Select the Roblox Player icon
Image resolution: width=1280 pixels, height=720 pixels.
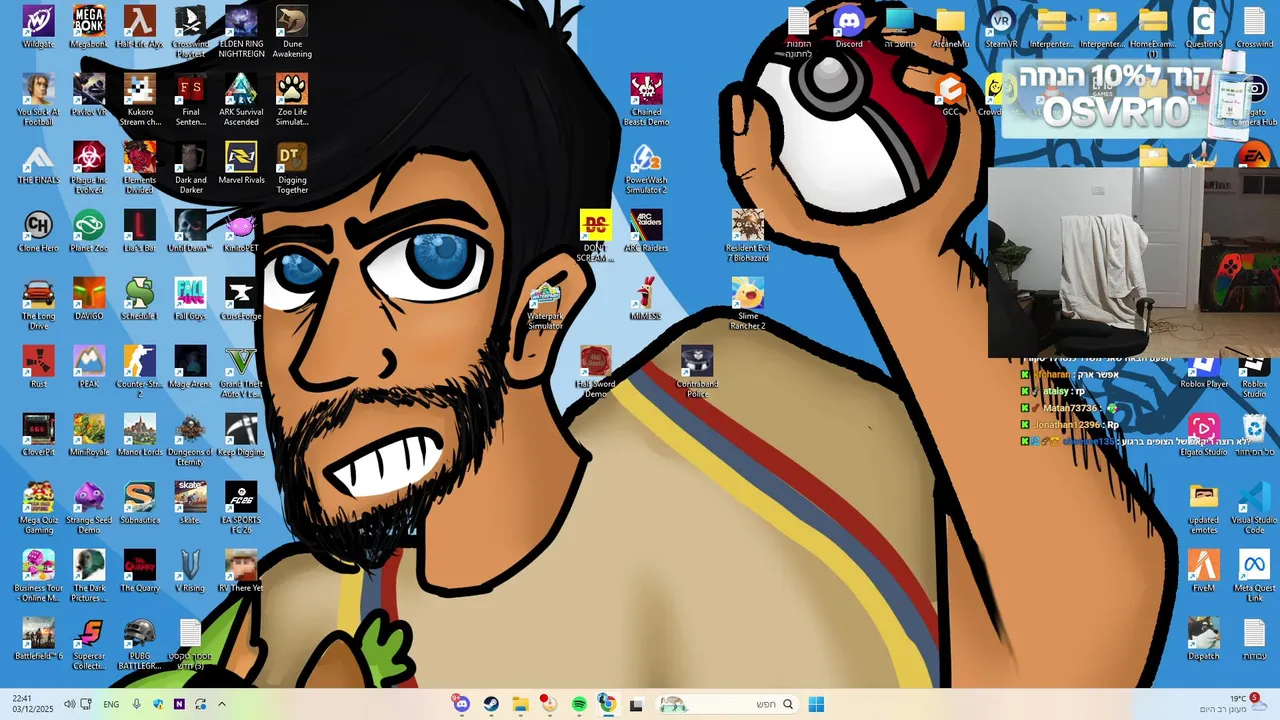coord(1204,372)
